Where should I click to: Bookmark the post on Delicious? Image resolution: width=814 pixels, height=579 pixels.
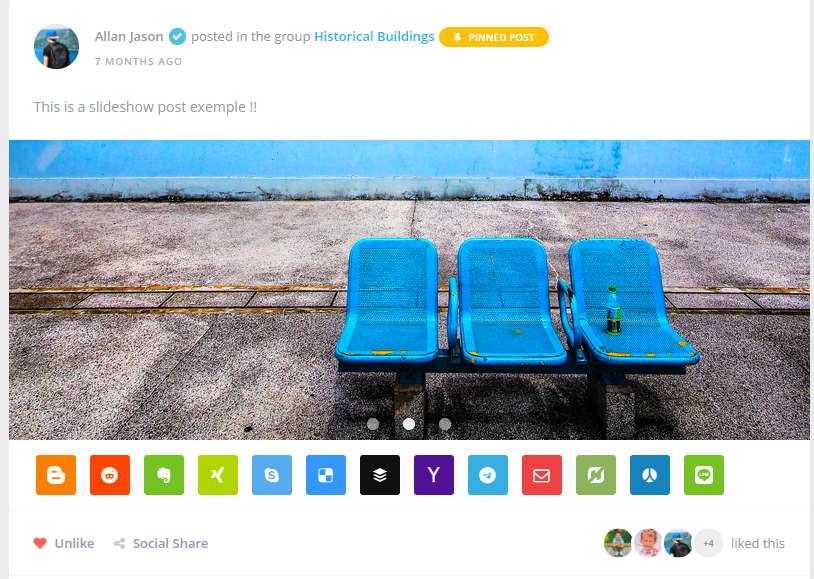tap(326, 475)
